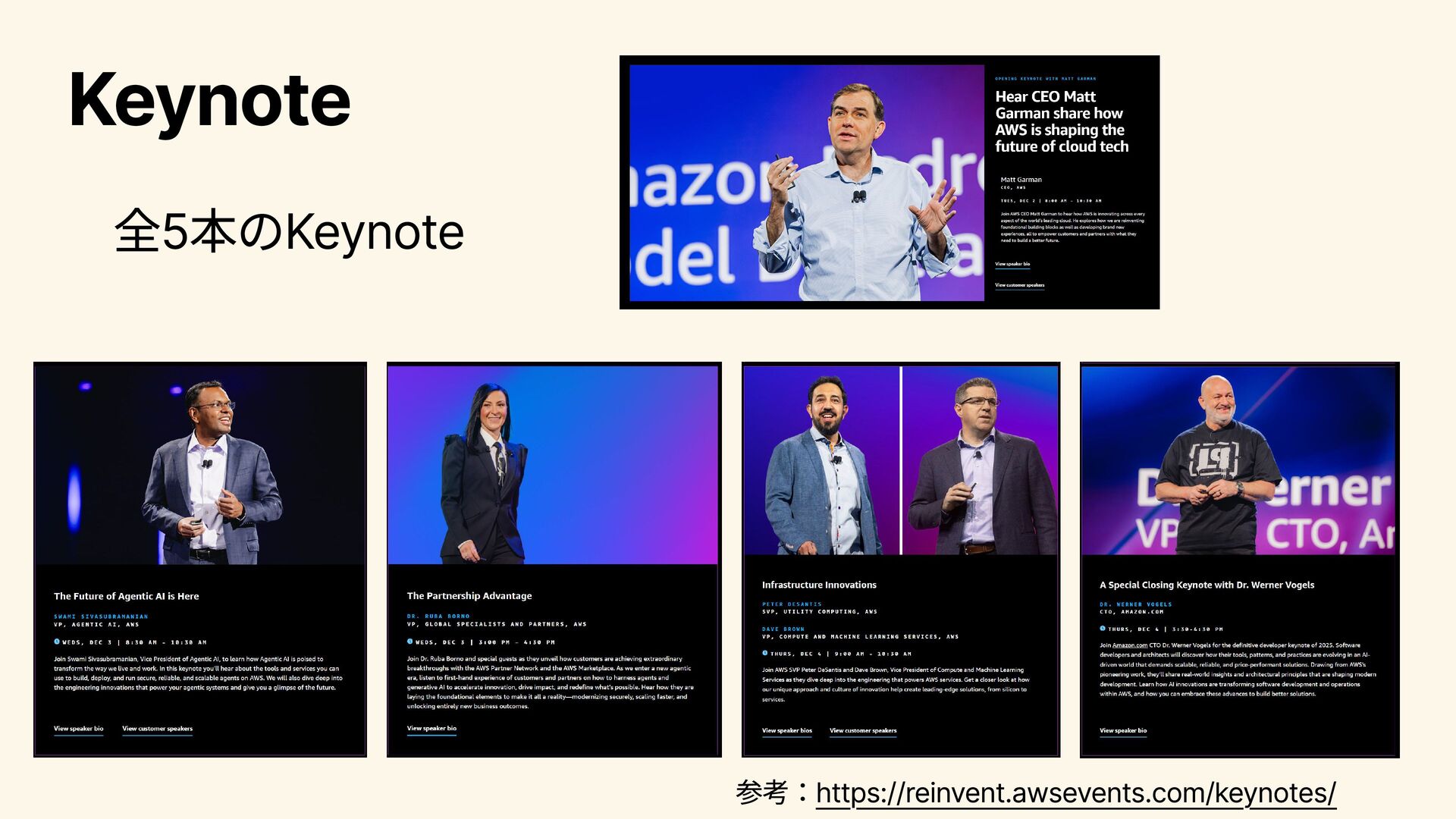The image size is (1456, 819).
Task: Click the Peter DeSantis speaker name
Action: click(x=792, y=604)
